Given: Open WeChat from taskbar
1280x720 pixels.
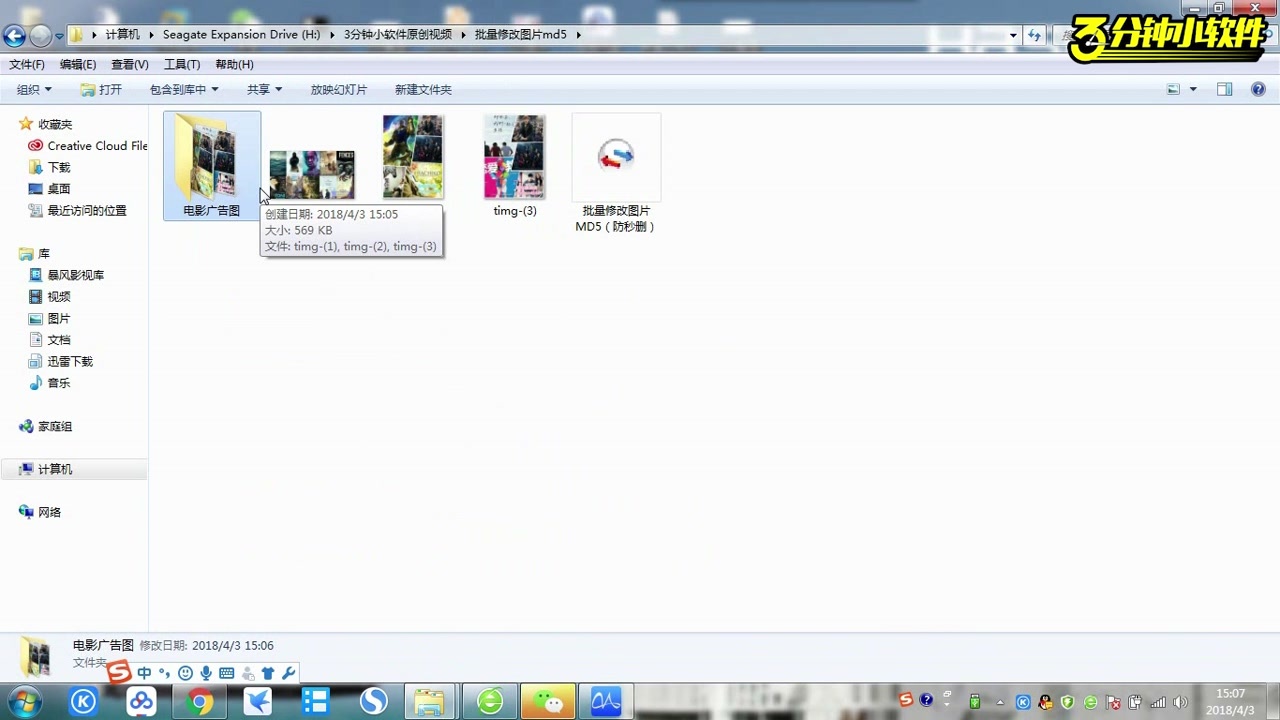Looking at the screenshot, I should point(548,702).
